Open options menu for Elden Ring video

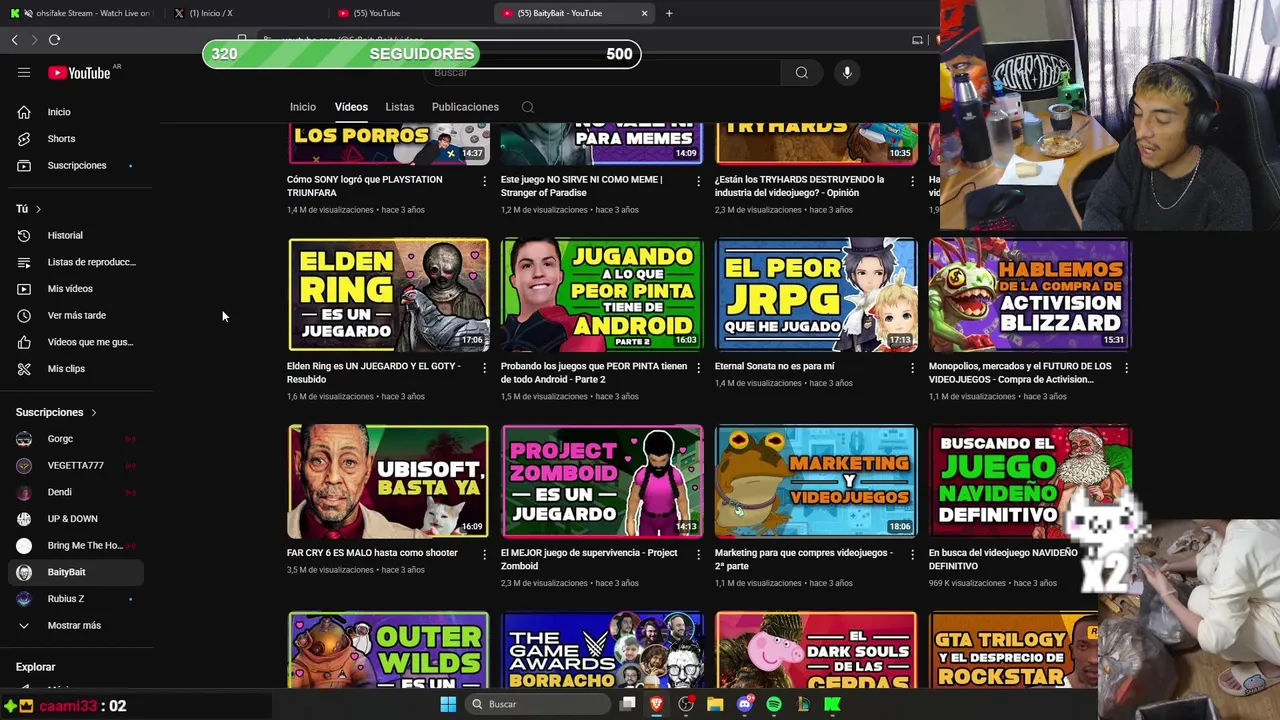click(x=484, y=368)
